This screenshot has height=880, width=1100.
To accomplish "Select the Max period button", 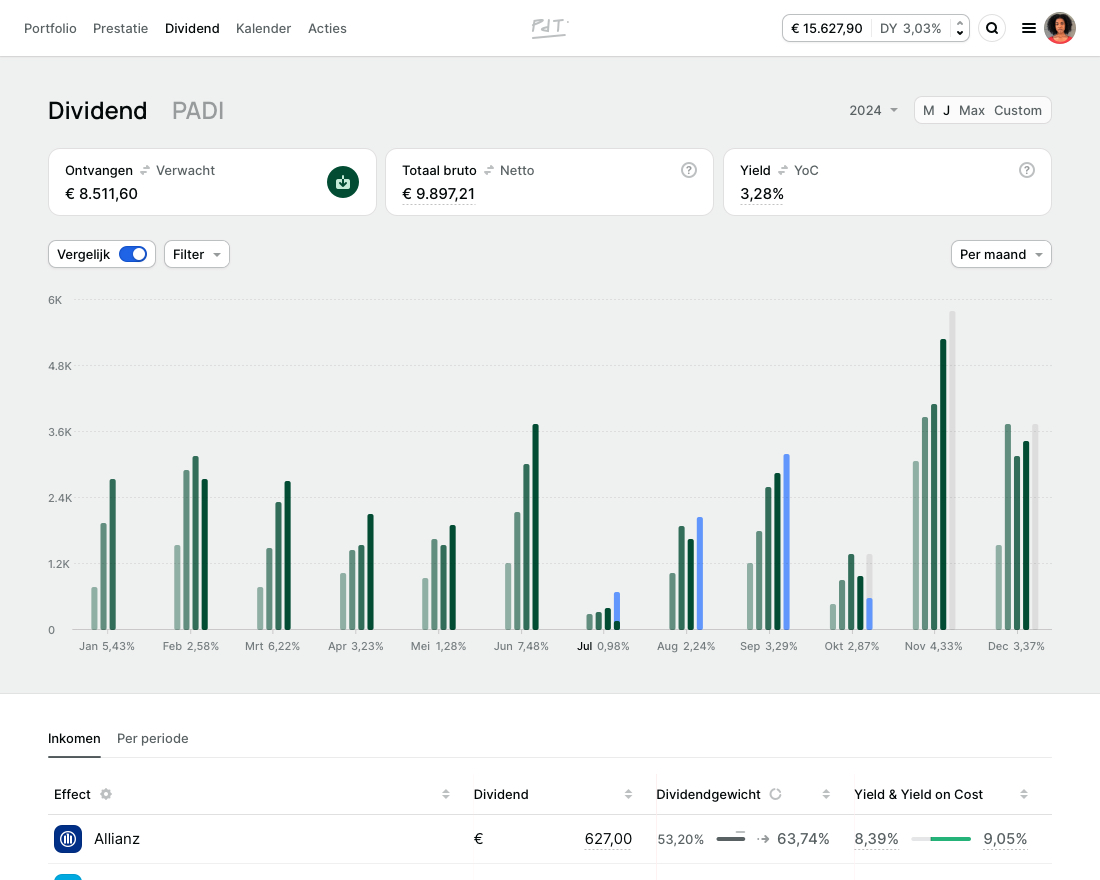I will tap(971, 110).
